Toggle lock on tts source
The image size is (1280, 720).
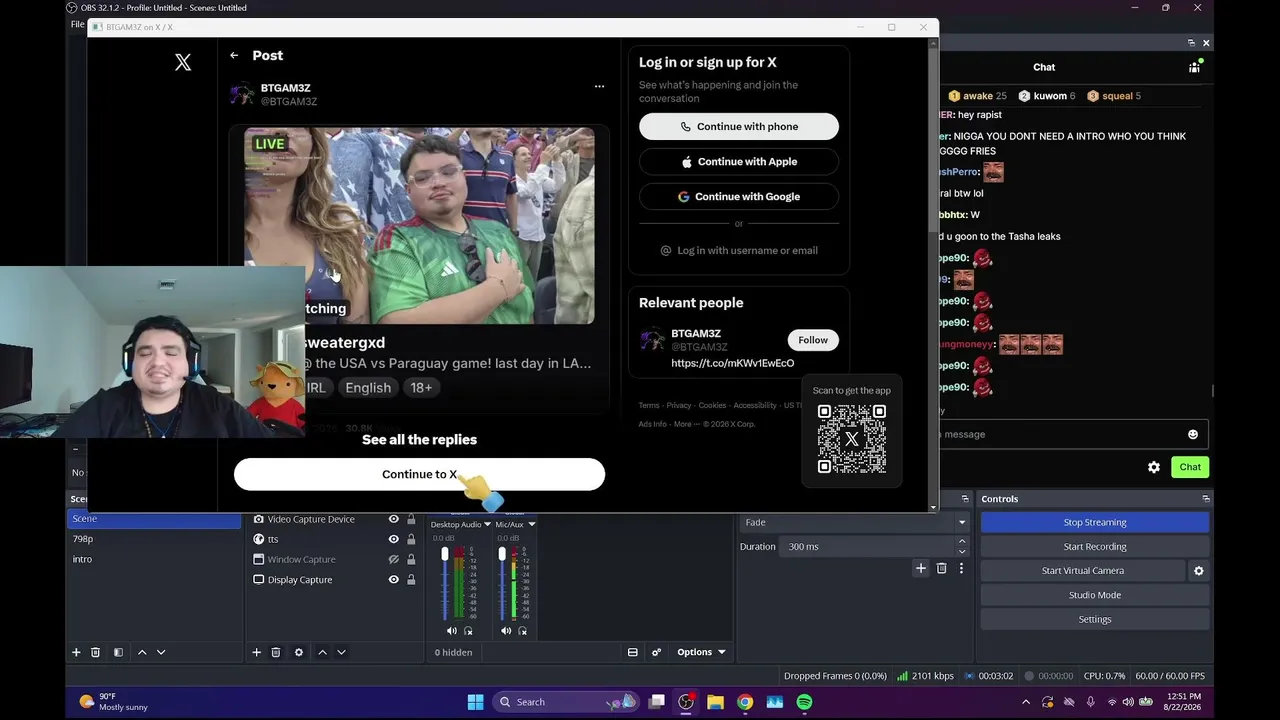(x=411, y=539)
